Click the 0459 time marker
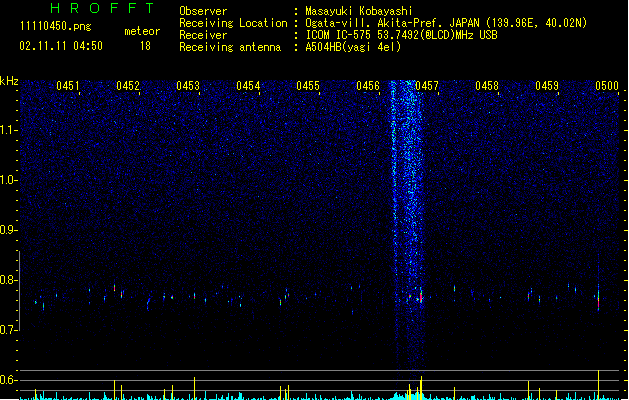Viewport: 629px width, 400px height. coord(547,85)
